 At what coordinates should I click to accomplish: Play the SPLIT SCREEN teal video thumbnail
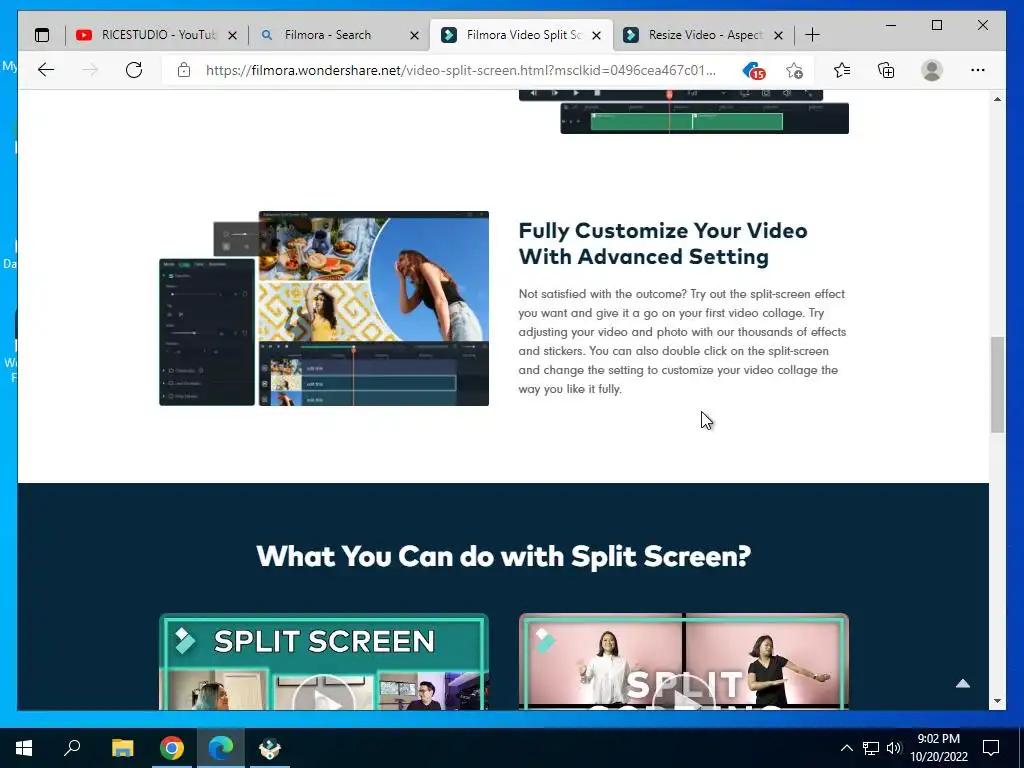pos(324,662)
